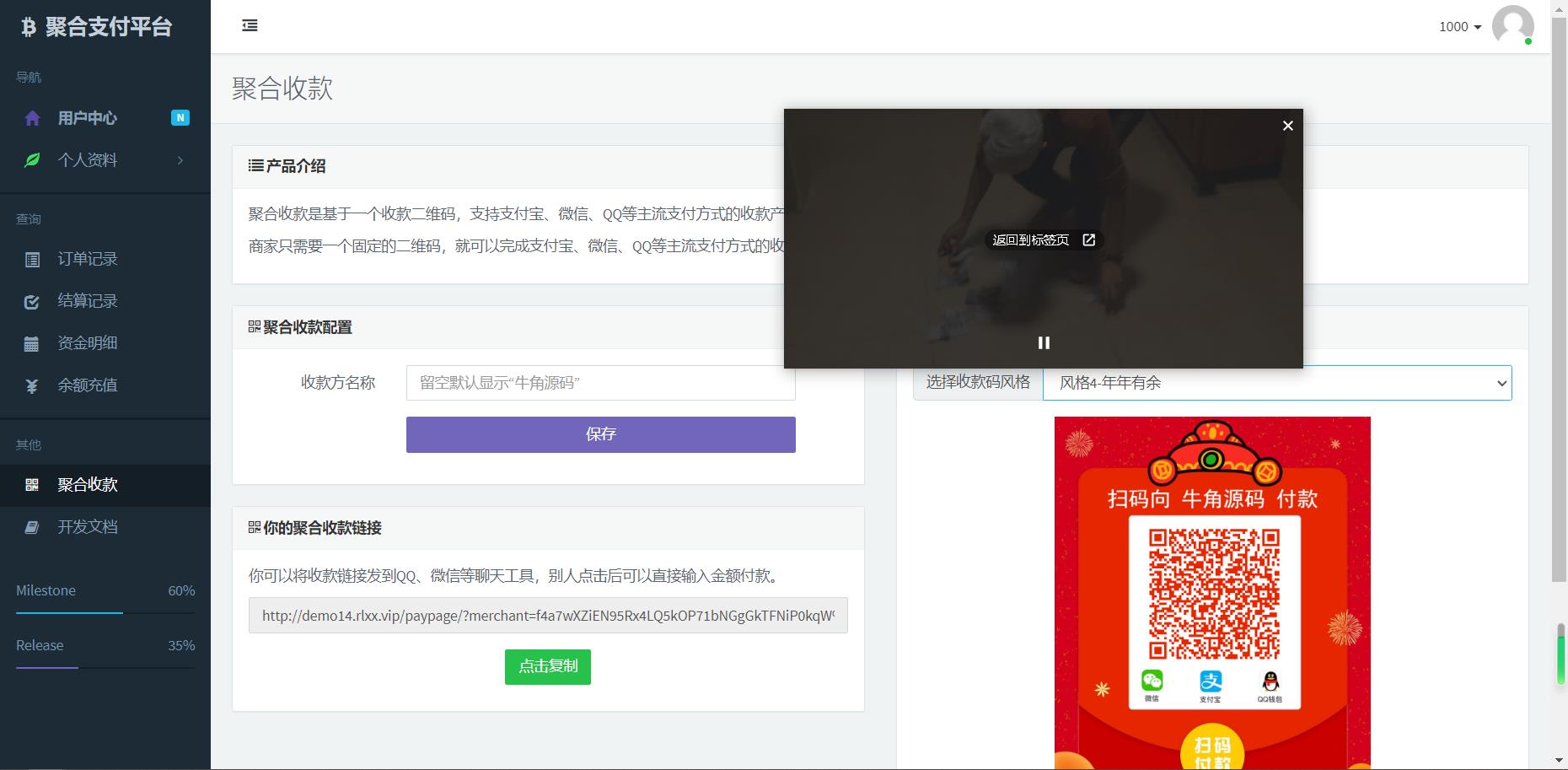
Task: Click the 选择收款码风格 label
Action: tap(978, 383)
